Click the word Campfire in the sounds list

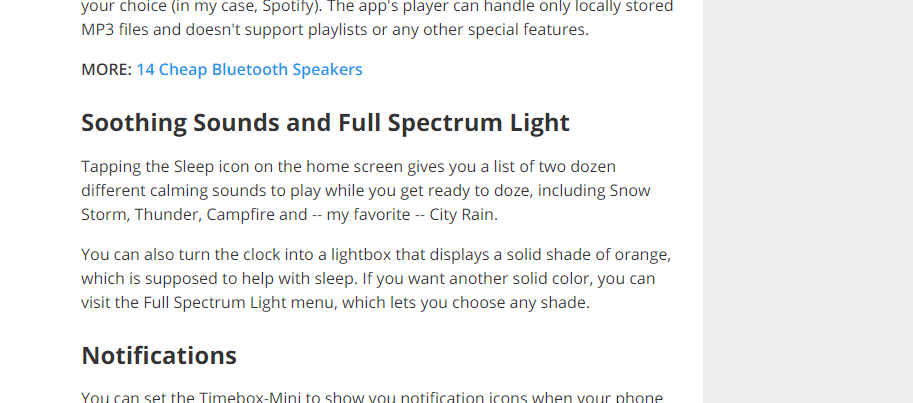pos(248,214)
